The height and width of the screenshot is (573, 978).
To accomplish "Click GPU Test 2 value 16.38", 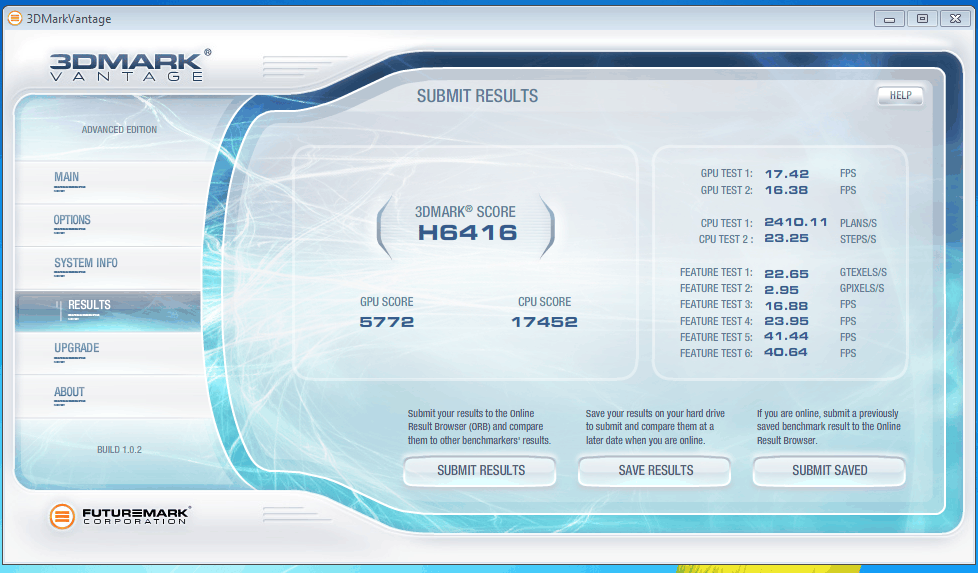I will pyautogui.click(x=787, y=190).
